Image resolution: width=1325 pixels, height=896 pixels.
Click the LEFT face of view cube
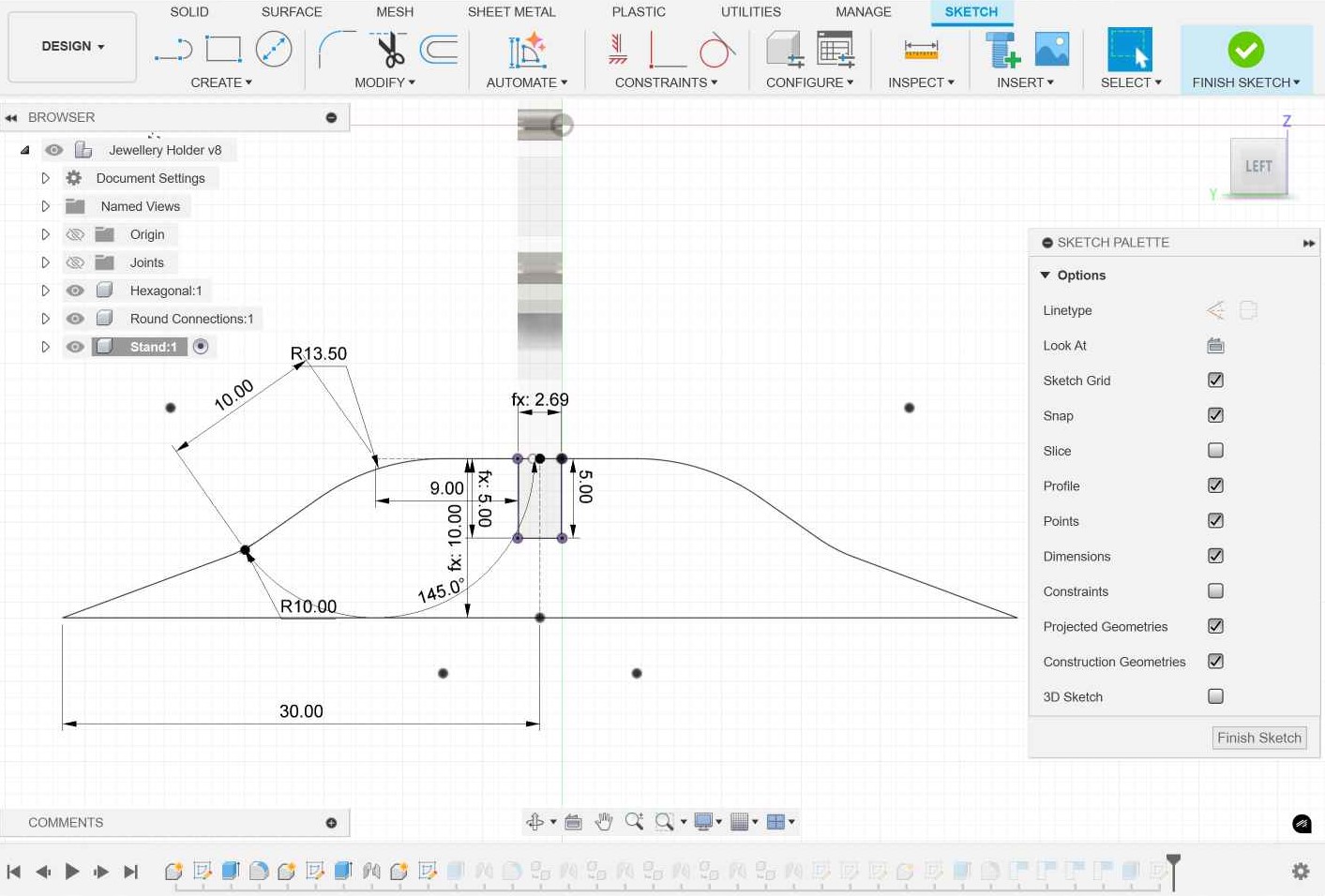point(1258,166)
